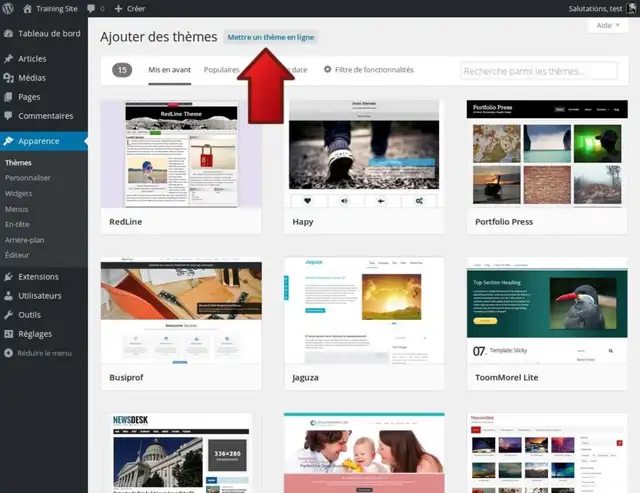Open the comments bubble in admin bar

tap(91, 9)
